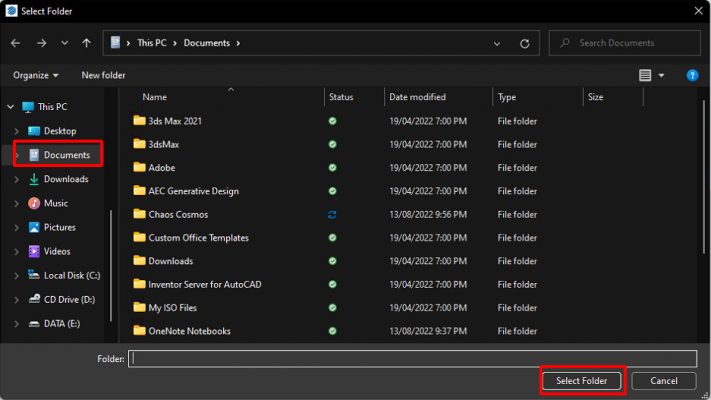Viewport: 711px width, 400px height.
Task: Click the Back navigation arrow
Action: tap(15, 43)
